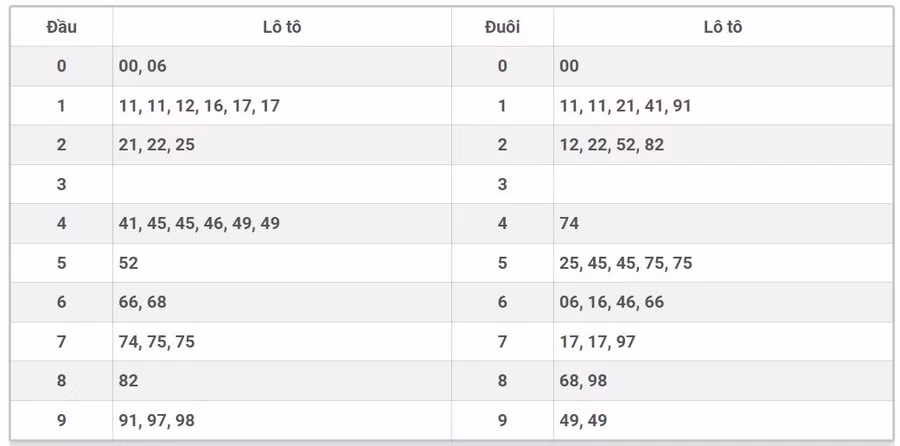Select the 25, 45, 45, 75, 75 cell
The image size is (900, 446).
[625, 263]
